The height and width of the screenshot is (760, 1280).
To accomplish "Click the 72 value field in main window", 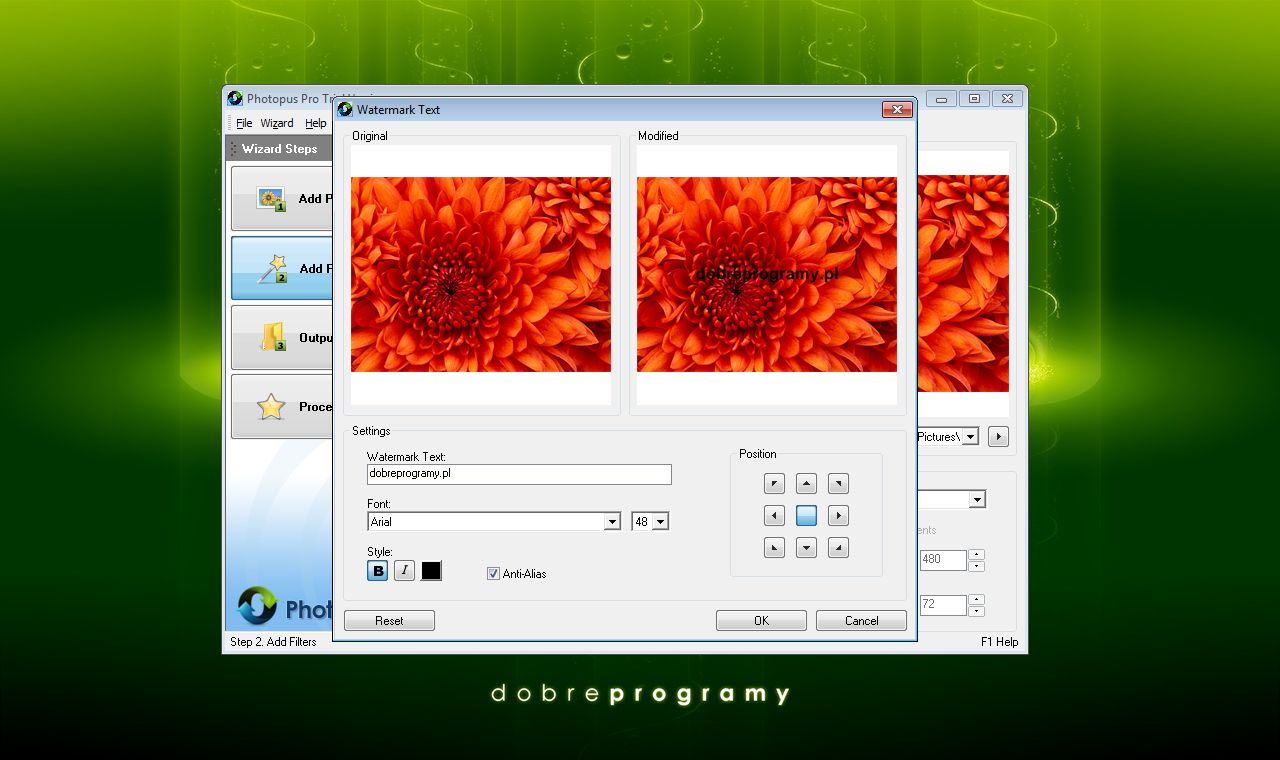I will [942, 605].
